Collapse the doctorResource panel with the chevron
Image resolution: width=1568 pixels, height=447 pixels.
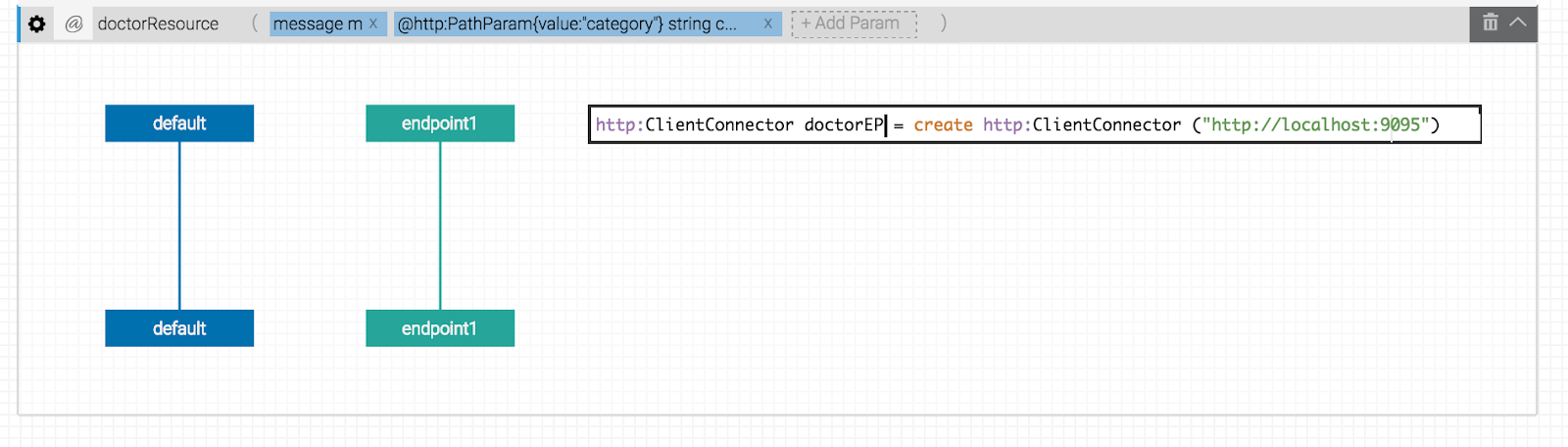(1518, 23)
